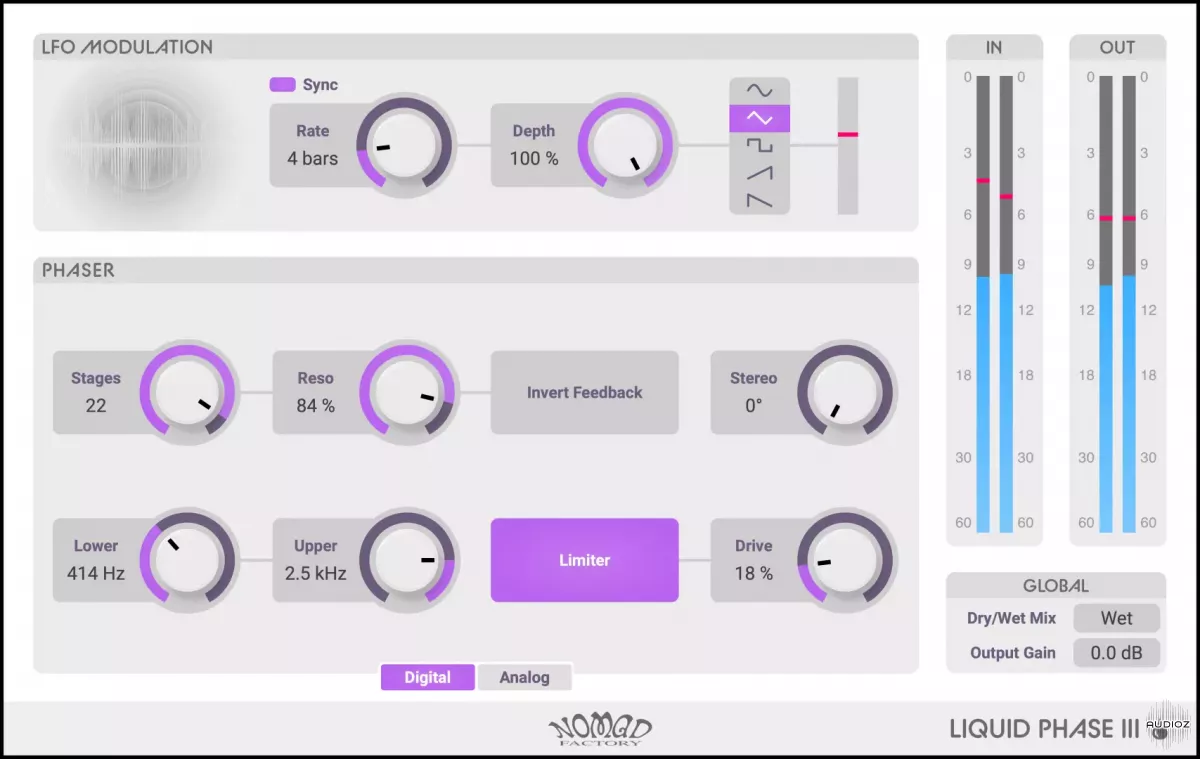1200x759 pixels.
Task: Click the Stereo phase knob
Action: [846, 393]
